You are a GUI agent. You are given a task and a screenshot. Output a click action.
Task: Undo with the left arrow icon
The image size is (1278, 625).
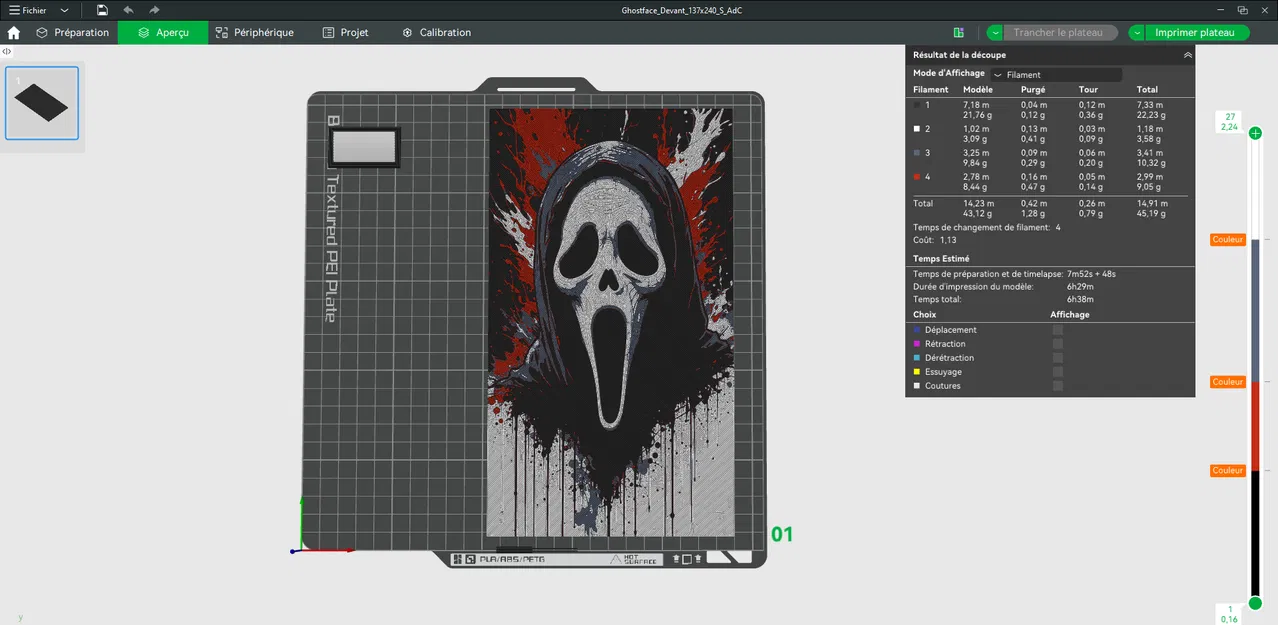[127, 10]
